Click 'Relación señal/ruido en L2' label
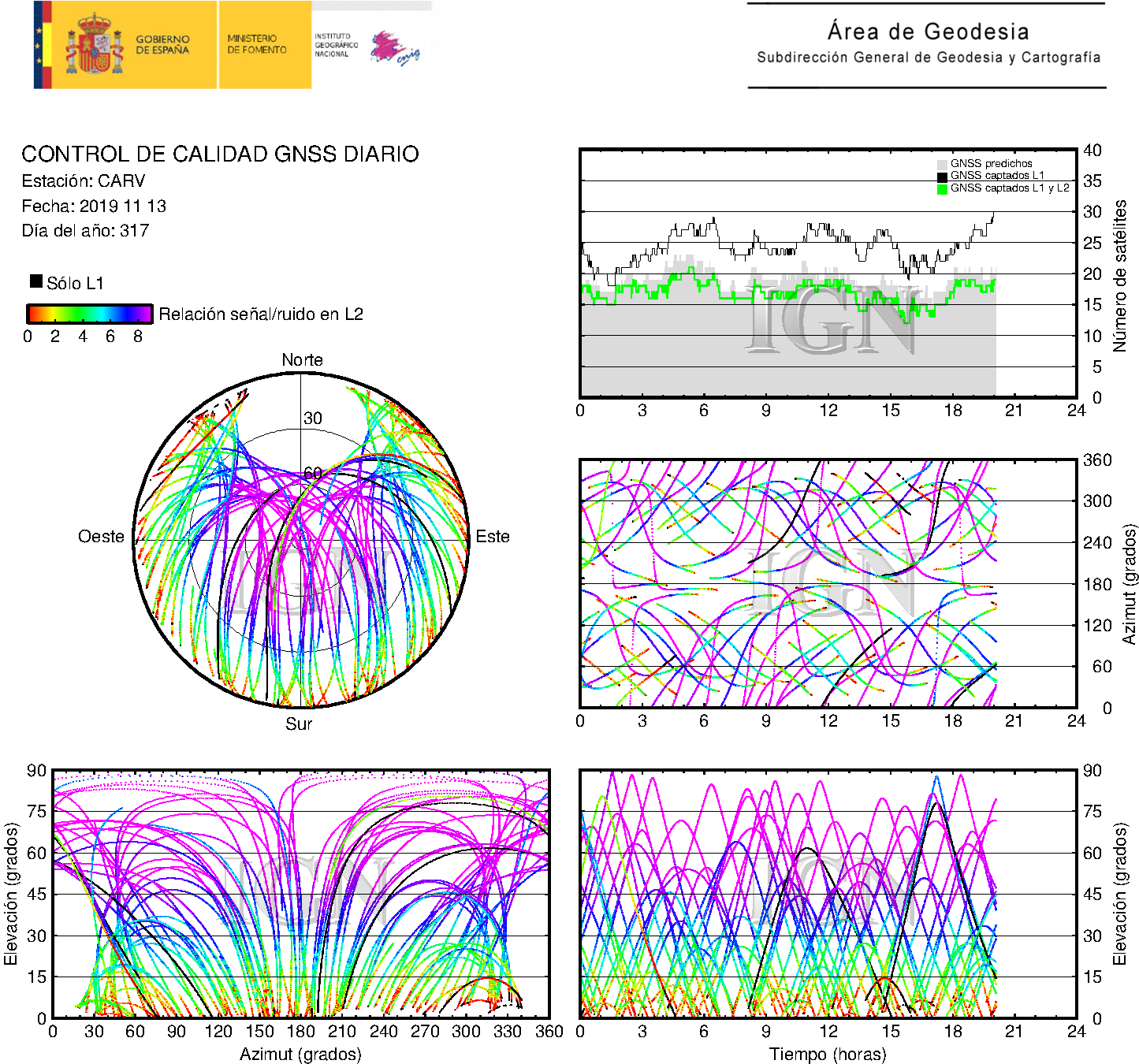 pos(261,314)
